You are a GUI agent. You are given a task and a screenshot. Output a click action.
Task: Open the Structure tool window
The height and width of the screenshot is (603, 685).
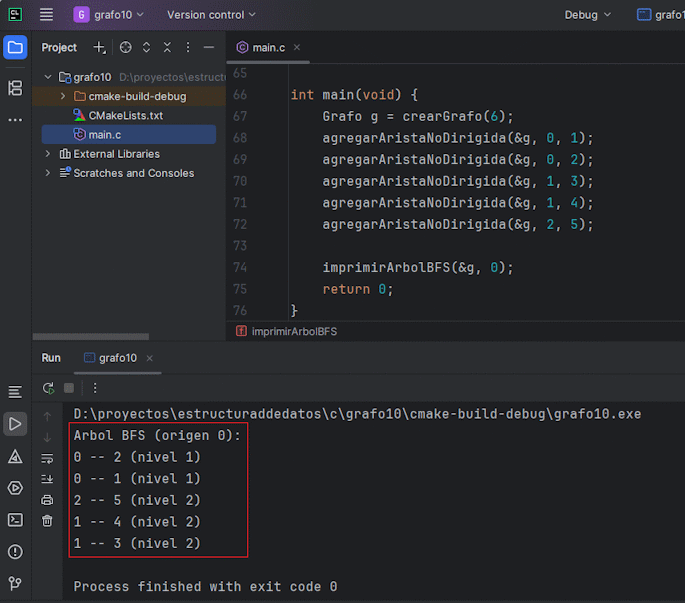click(x=15, y=88)
